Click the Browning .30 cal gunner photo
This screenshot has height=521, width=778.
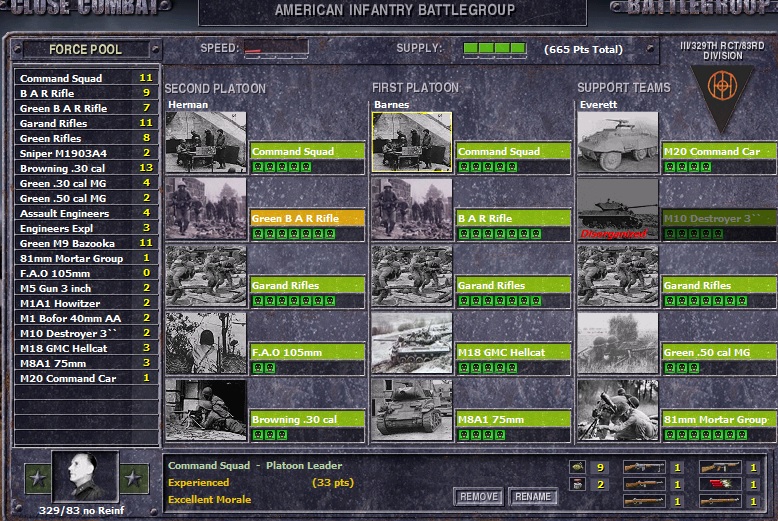pos(206,410)
